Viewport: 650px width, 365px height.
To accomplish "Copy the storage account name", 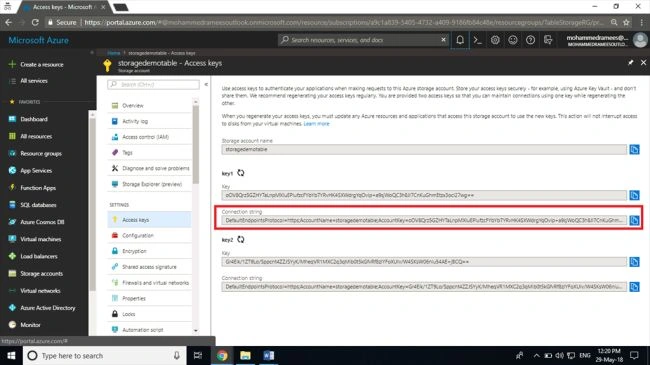I will point(634,149).
